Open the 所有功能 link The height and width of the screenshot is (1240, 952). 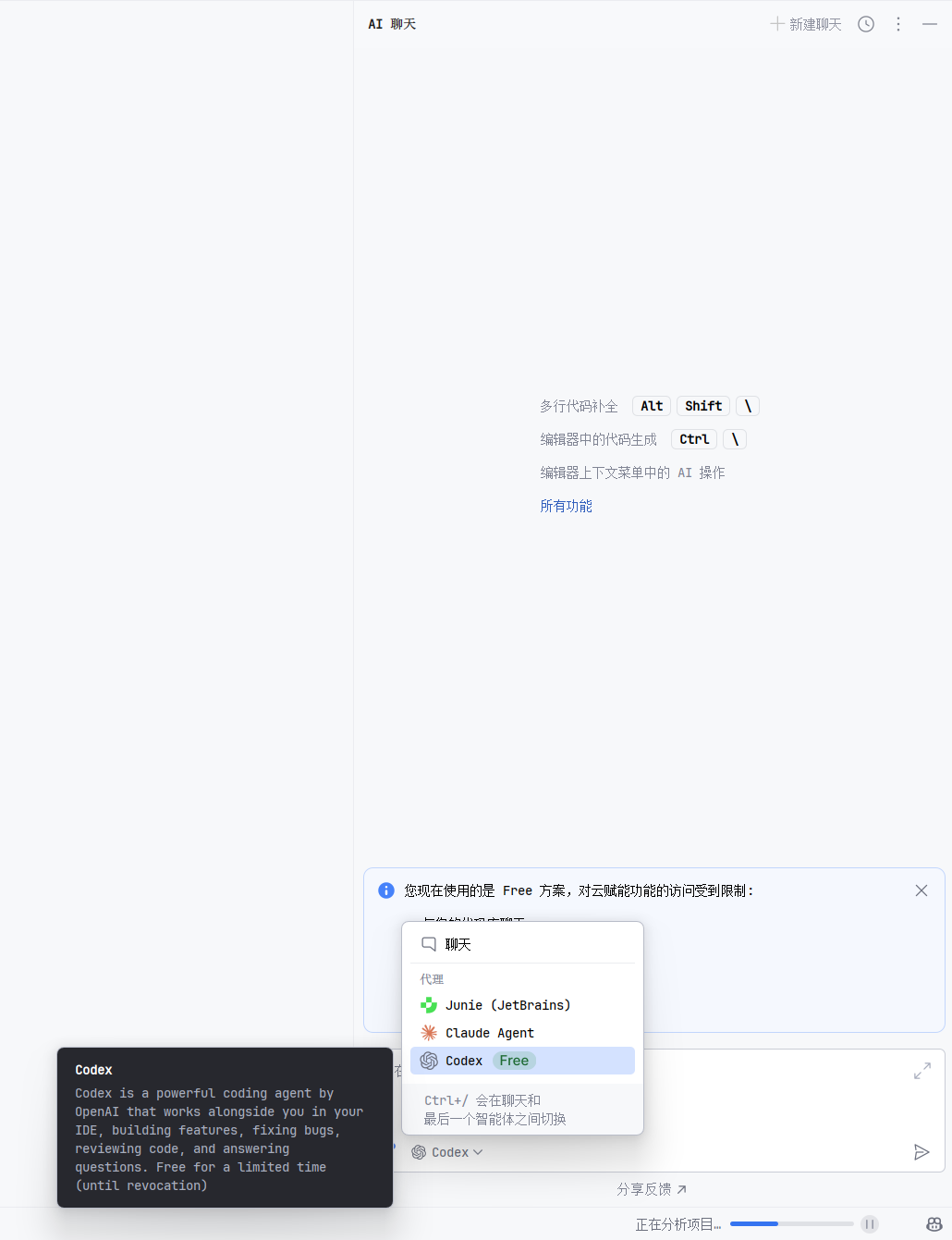point(567,506)
